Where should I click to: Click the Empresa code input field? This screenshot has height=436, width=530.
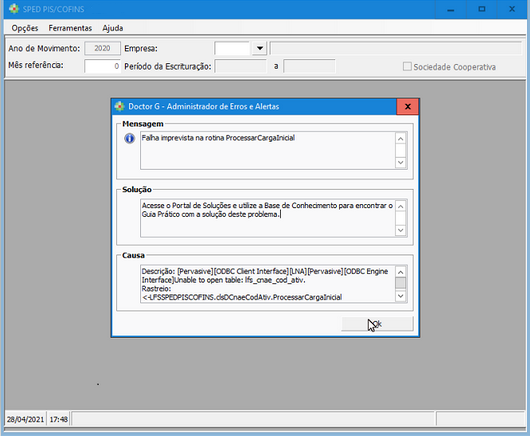point(233,48)
